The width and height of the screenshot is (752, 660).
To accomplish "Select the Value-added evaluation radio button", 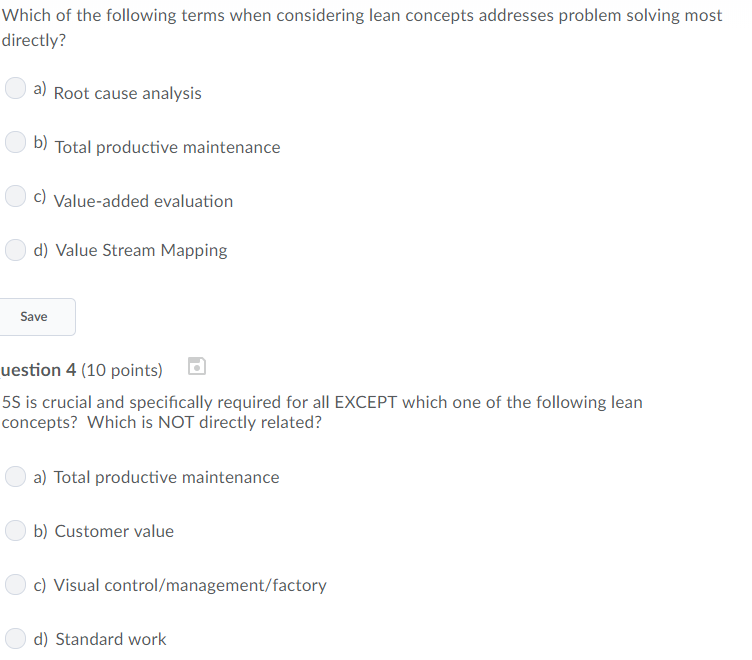I will pos(15,196).
